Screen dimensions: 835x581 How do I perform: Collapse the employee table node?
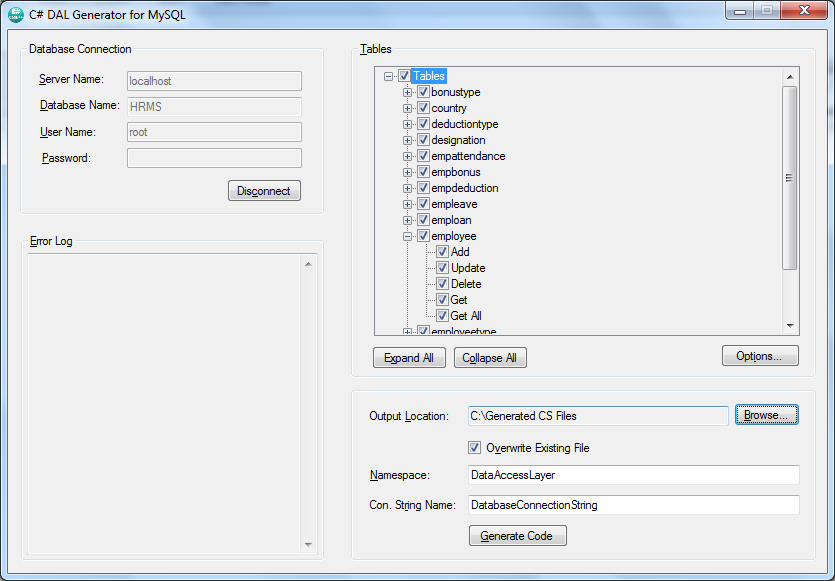[x=406, y=235]
